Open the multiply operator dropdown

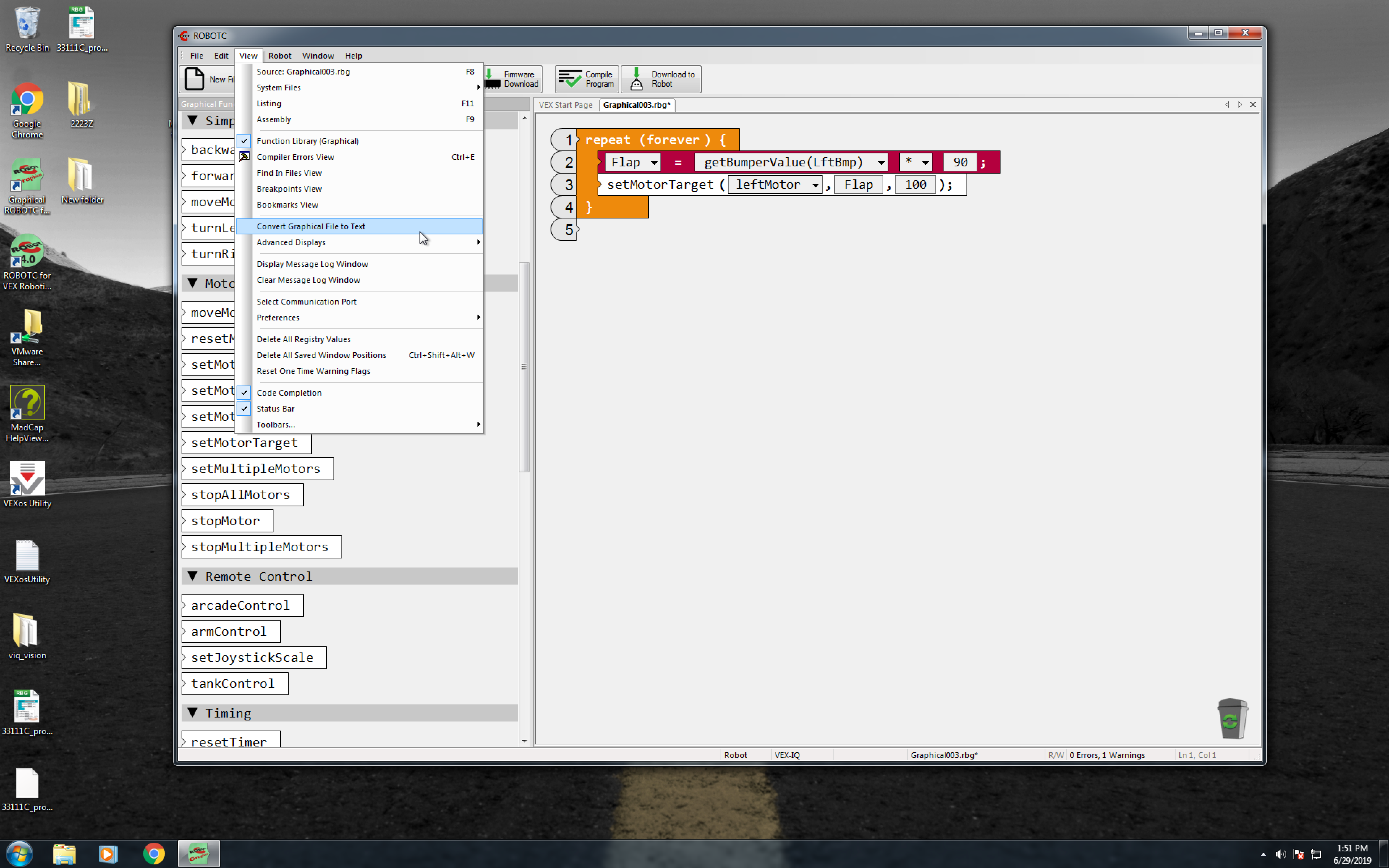pyautogui.click(x=925, y=163)
